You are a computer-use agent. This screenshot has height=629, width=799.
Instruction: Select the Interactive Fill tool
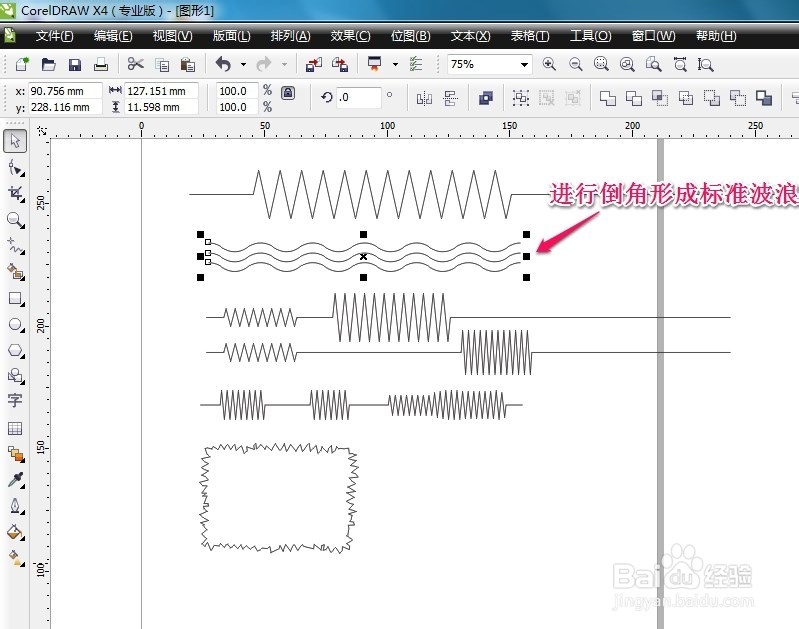tap(15, 558)
